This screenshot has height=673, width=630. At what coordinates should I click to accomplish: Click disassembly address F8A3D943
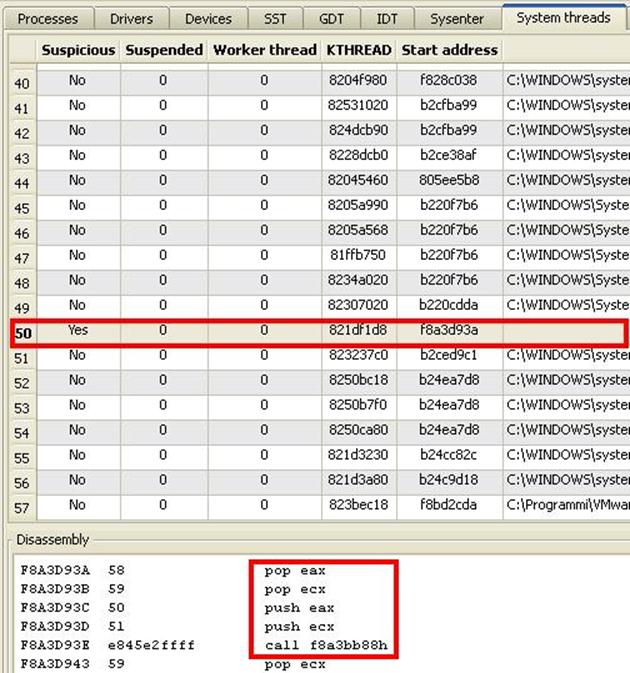click(55, 664)
